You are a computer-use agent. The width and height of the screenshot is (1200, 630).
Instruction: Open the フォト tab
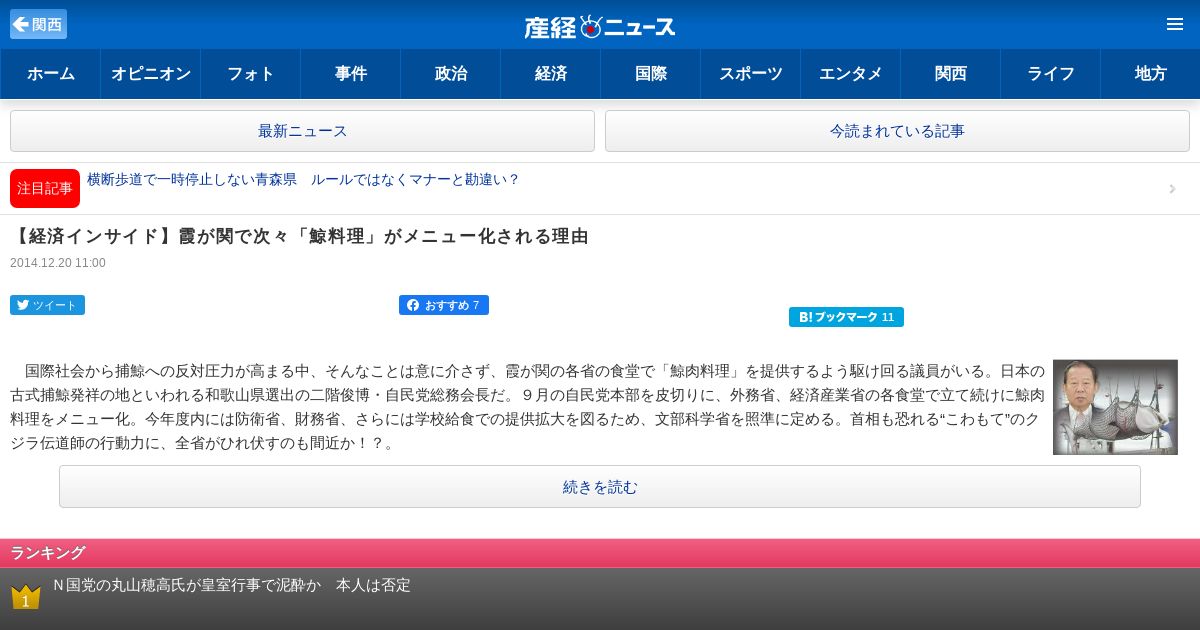coord(250,74)
